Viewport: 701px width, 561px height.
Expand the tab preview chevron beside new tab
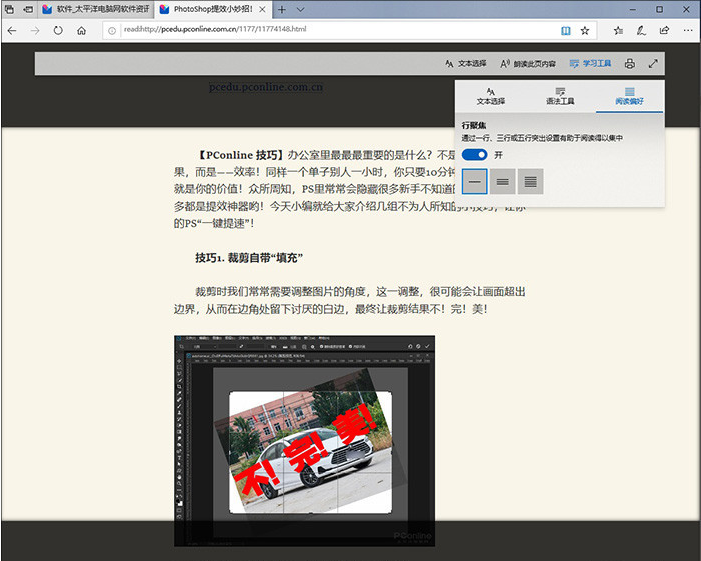coord(301,9)
